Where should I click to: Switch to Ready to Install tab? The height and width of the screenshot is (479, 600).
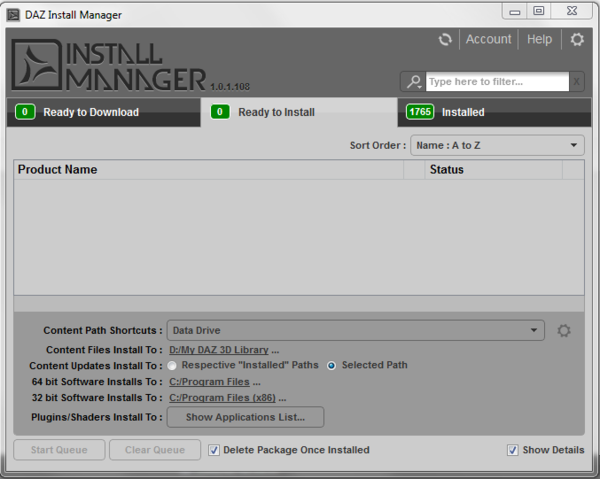click(299, 112)
